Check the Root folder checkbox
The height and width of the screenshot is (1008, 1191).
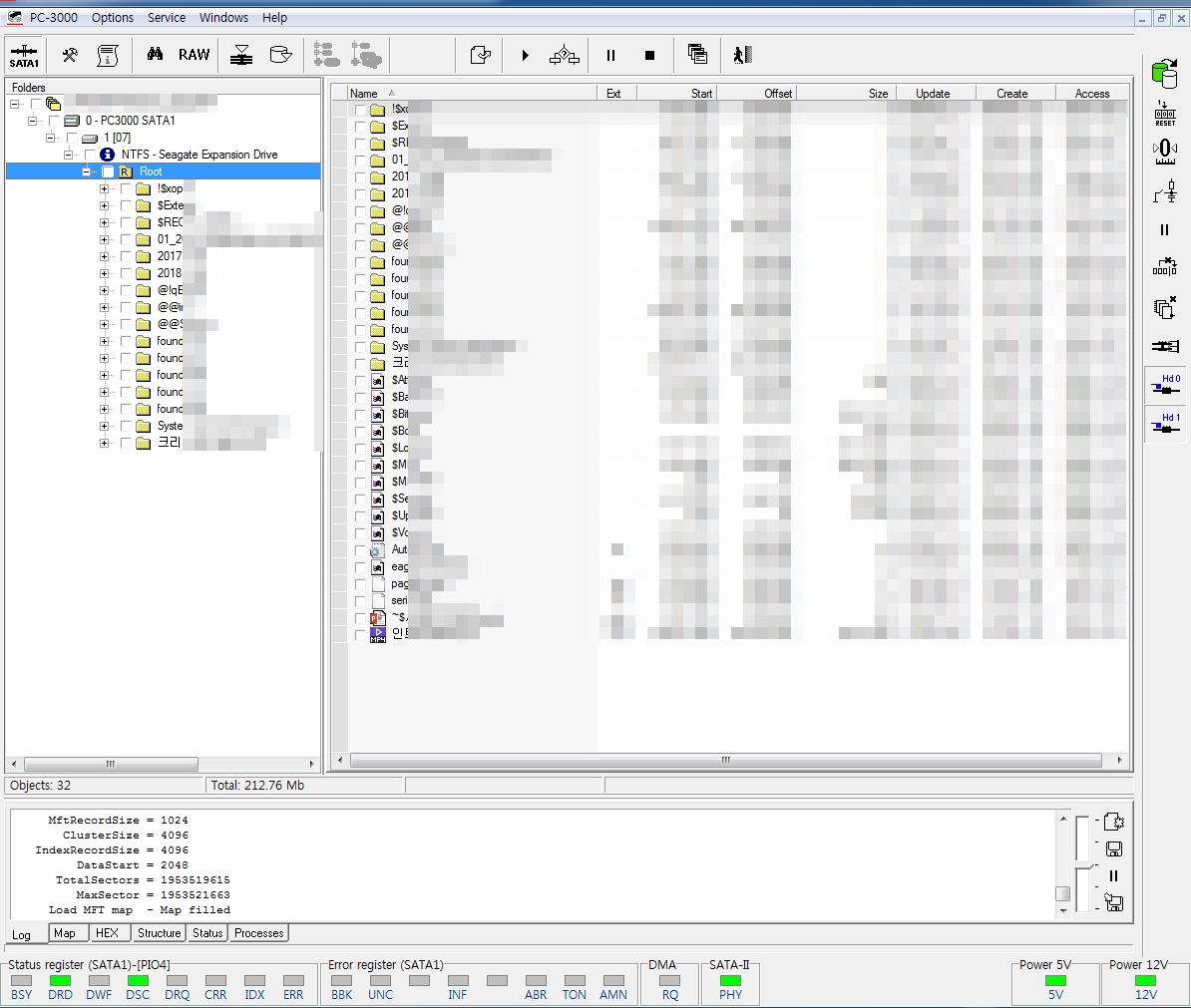coord(108,171)
